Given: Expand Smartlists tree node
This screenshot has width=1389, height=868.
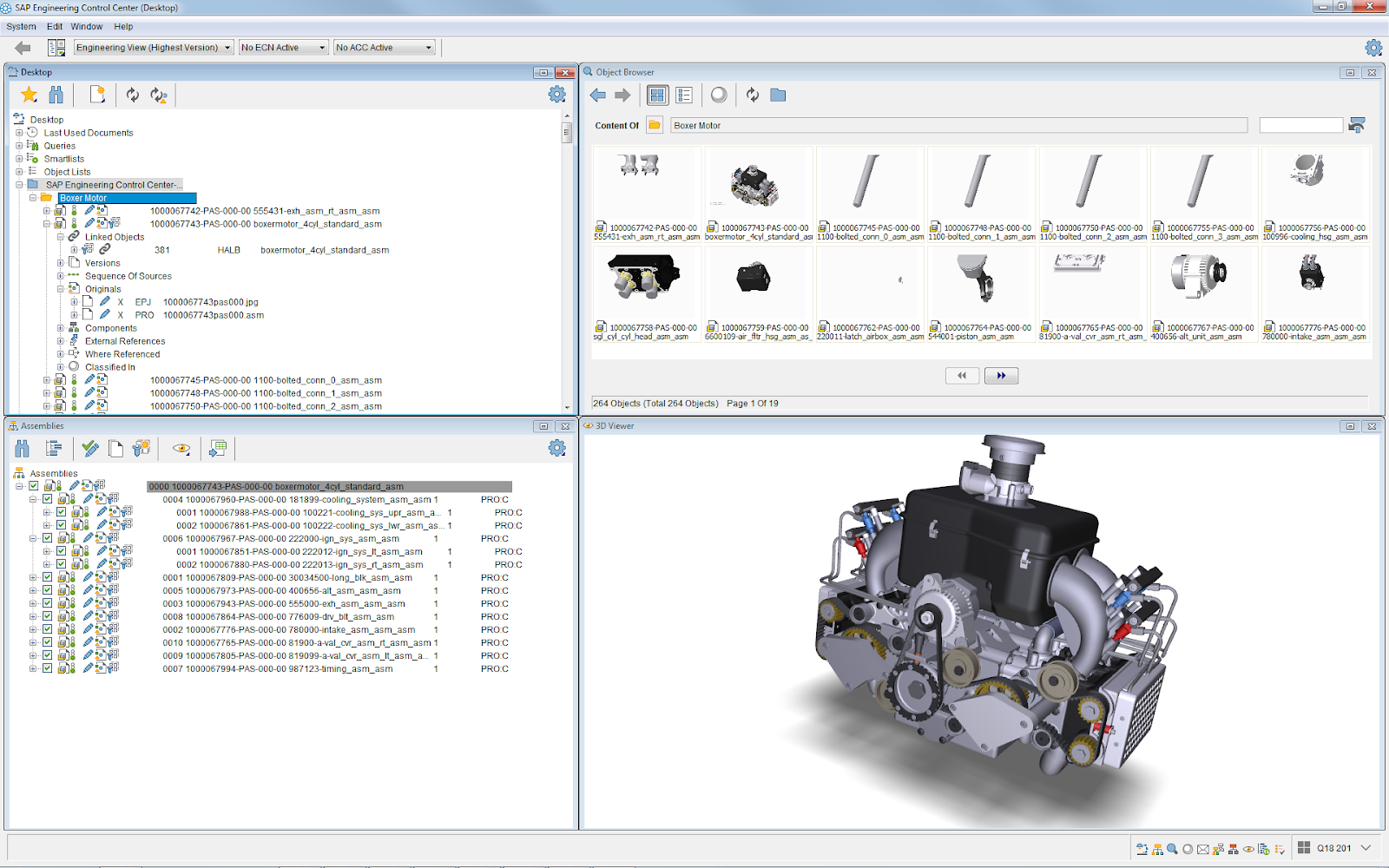Looking at the screenshot, I should [x=19, y=159].
